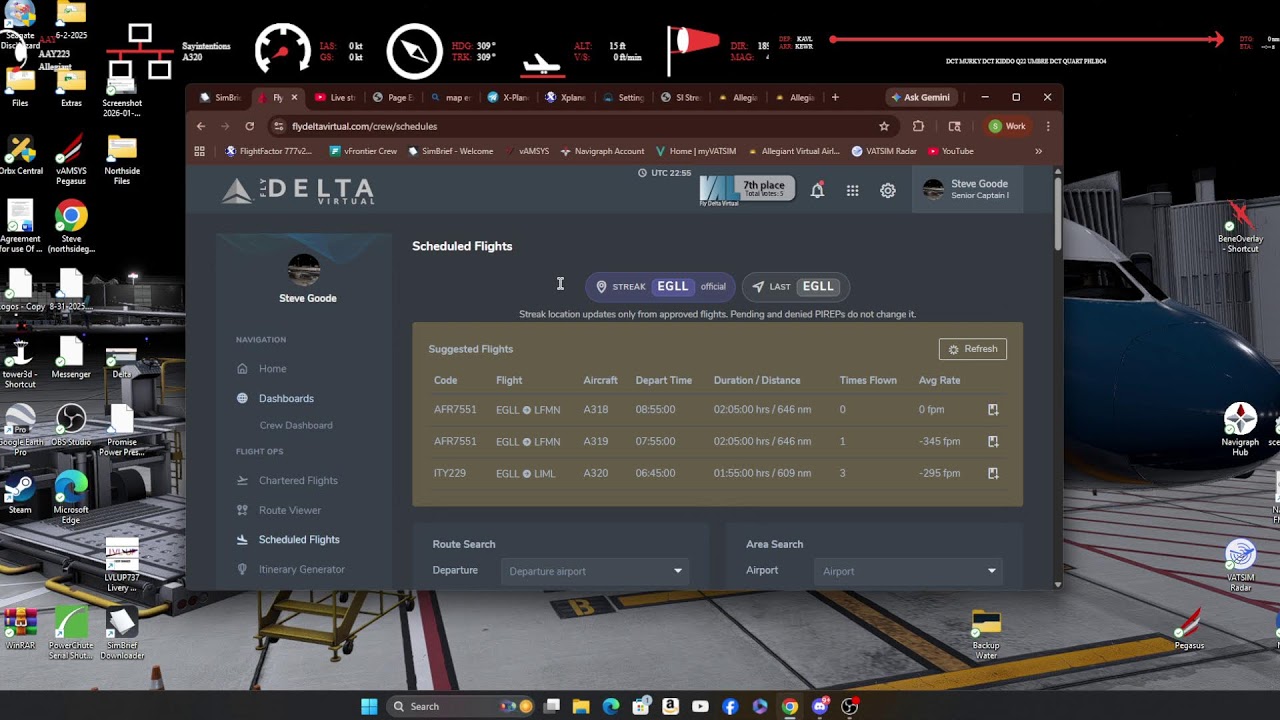Go to Home in sidebar navigation
Screen dimensions: 1280x720
tap(272, 369)
